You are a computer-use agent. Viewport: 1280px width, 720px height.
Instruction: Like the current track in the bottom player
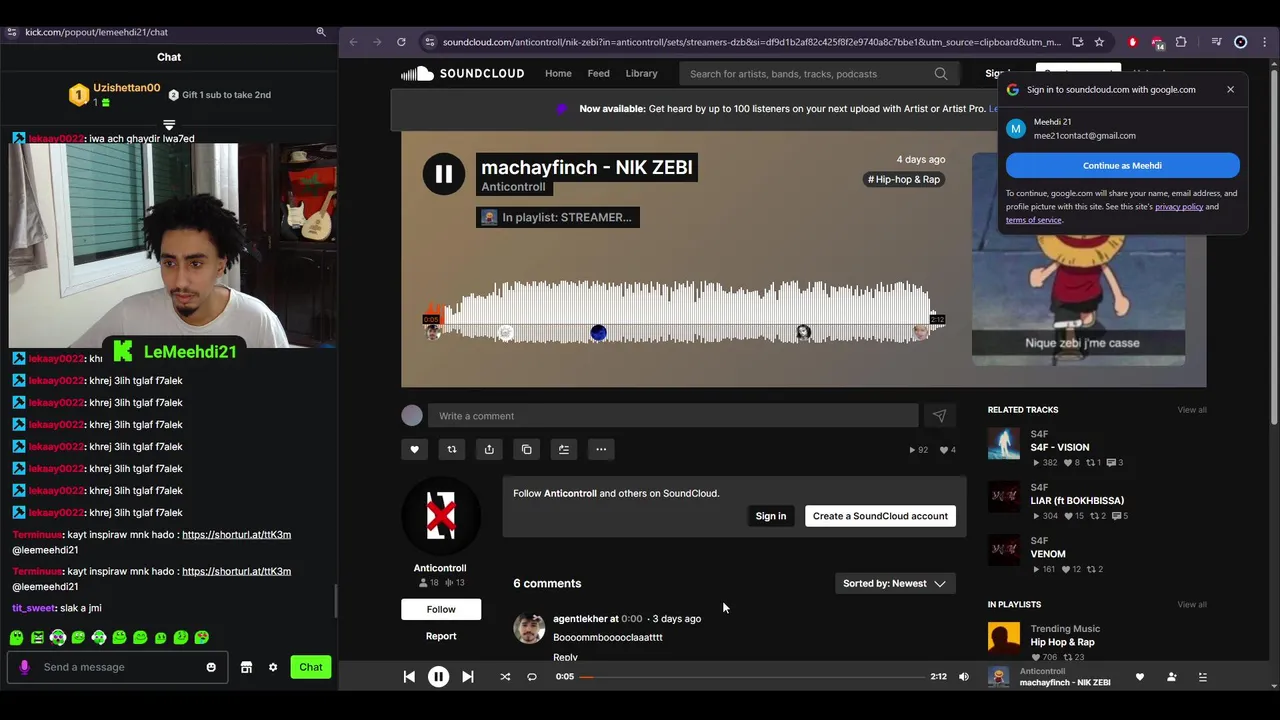click(x=1139, y=677)
